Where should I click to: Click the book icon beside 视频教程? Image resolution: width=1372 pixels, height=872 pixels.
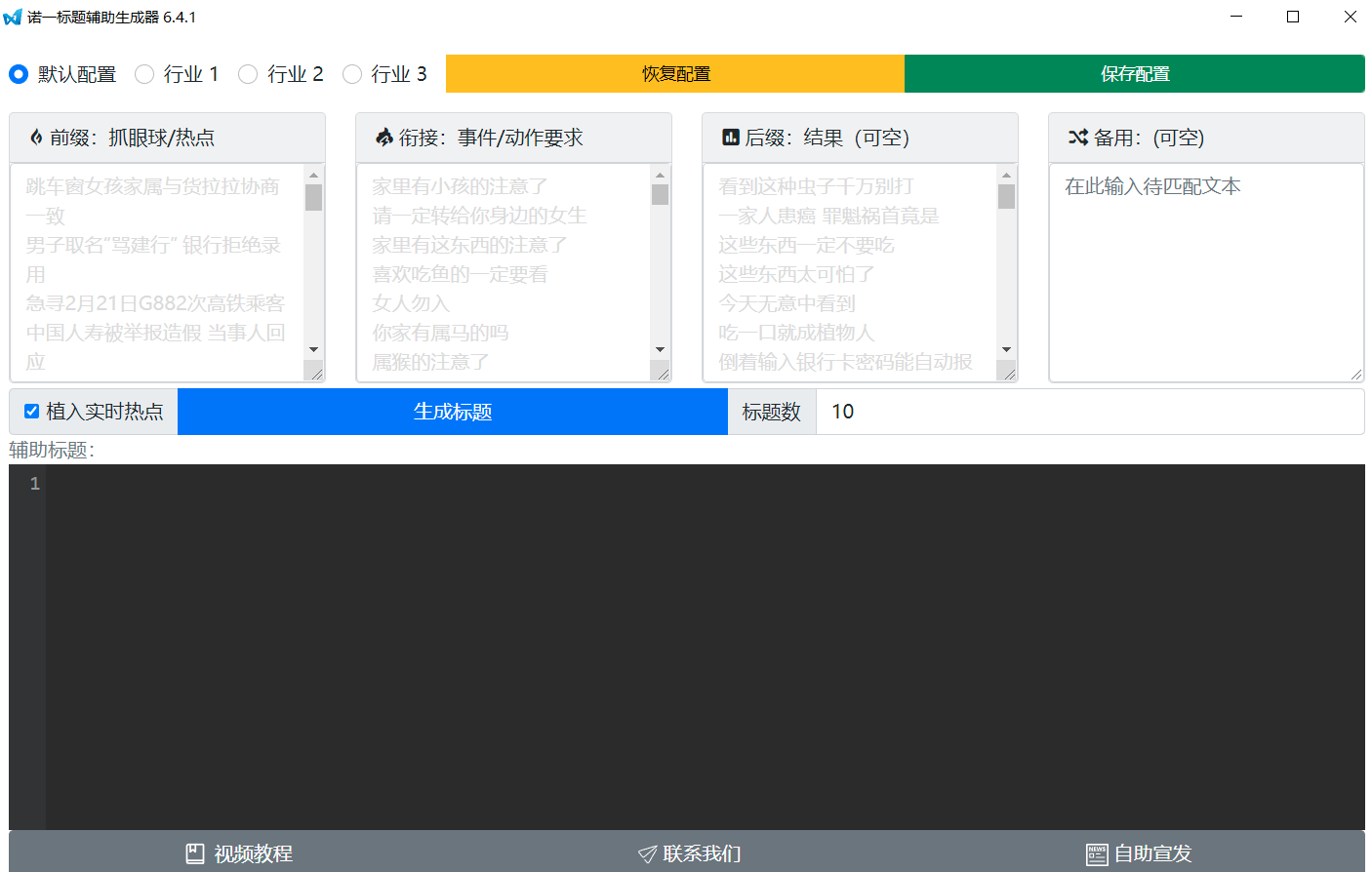(195, 853)
